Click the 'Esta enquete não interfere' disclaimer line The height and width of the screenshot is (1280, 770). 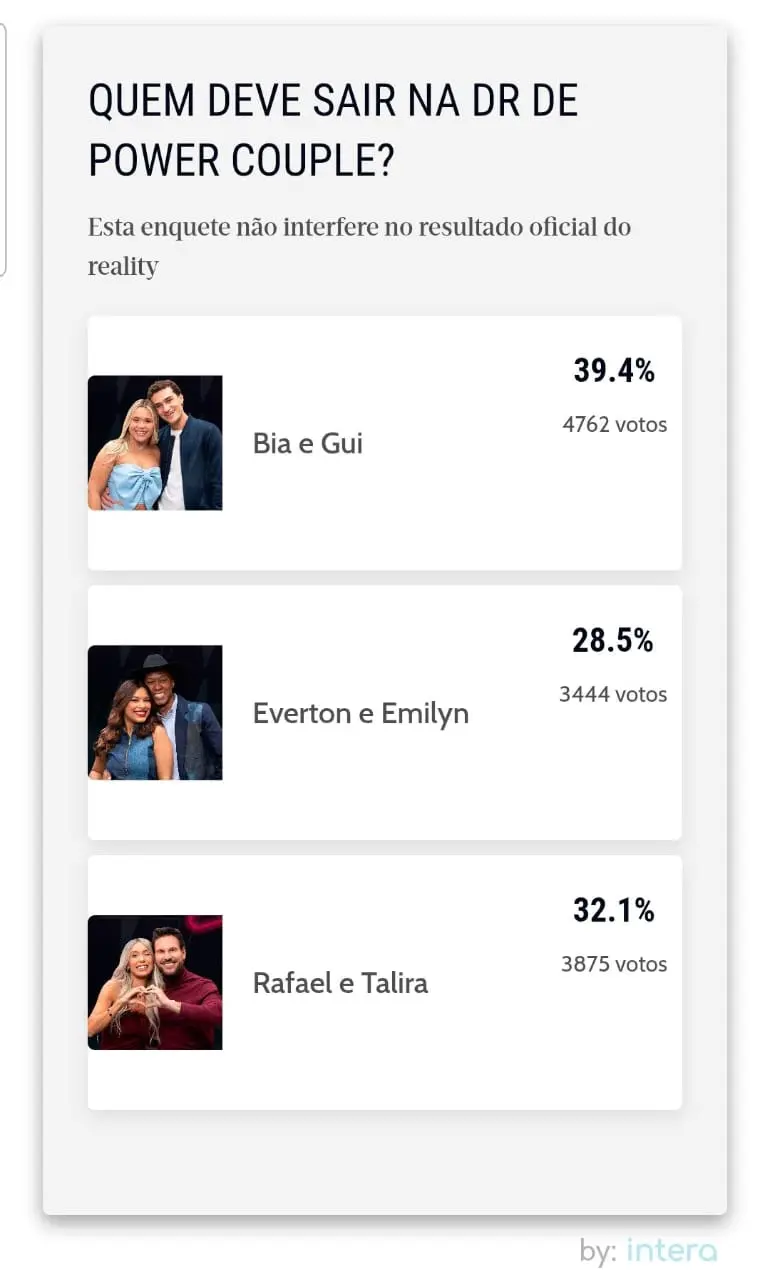click(359, 227)
